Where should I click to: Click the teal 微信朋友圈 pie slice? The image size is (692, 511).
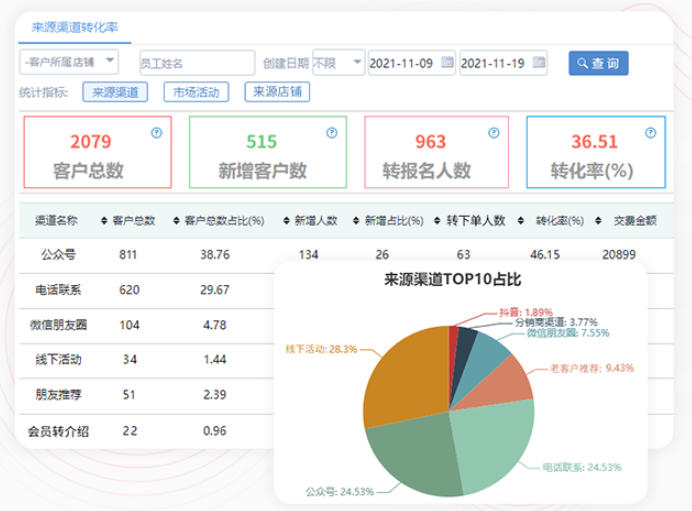(483, 360)
